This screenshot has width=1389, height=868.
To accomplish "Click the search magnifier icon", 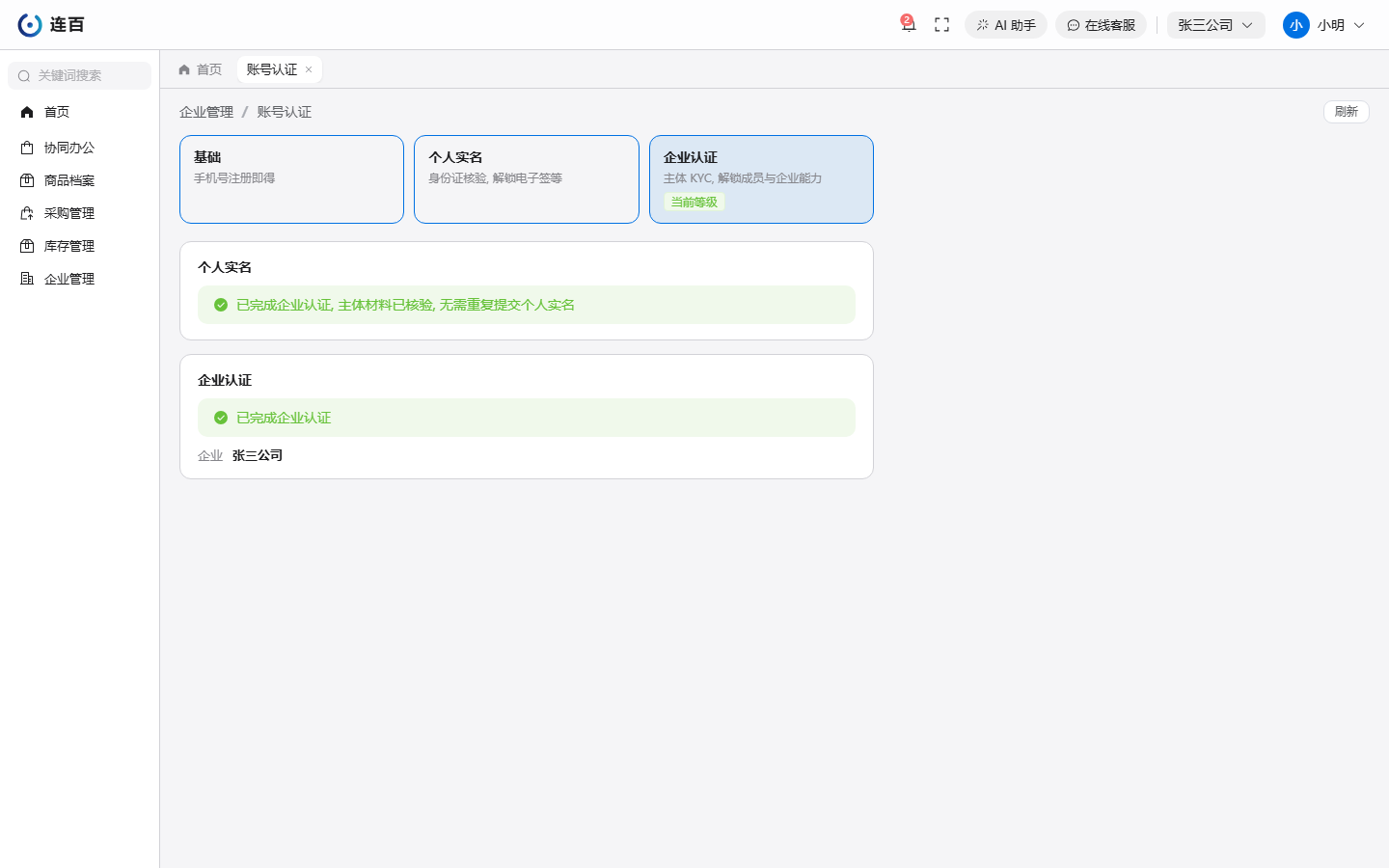I will tap(24, 76).
